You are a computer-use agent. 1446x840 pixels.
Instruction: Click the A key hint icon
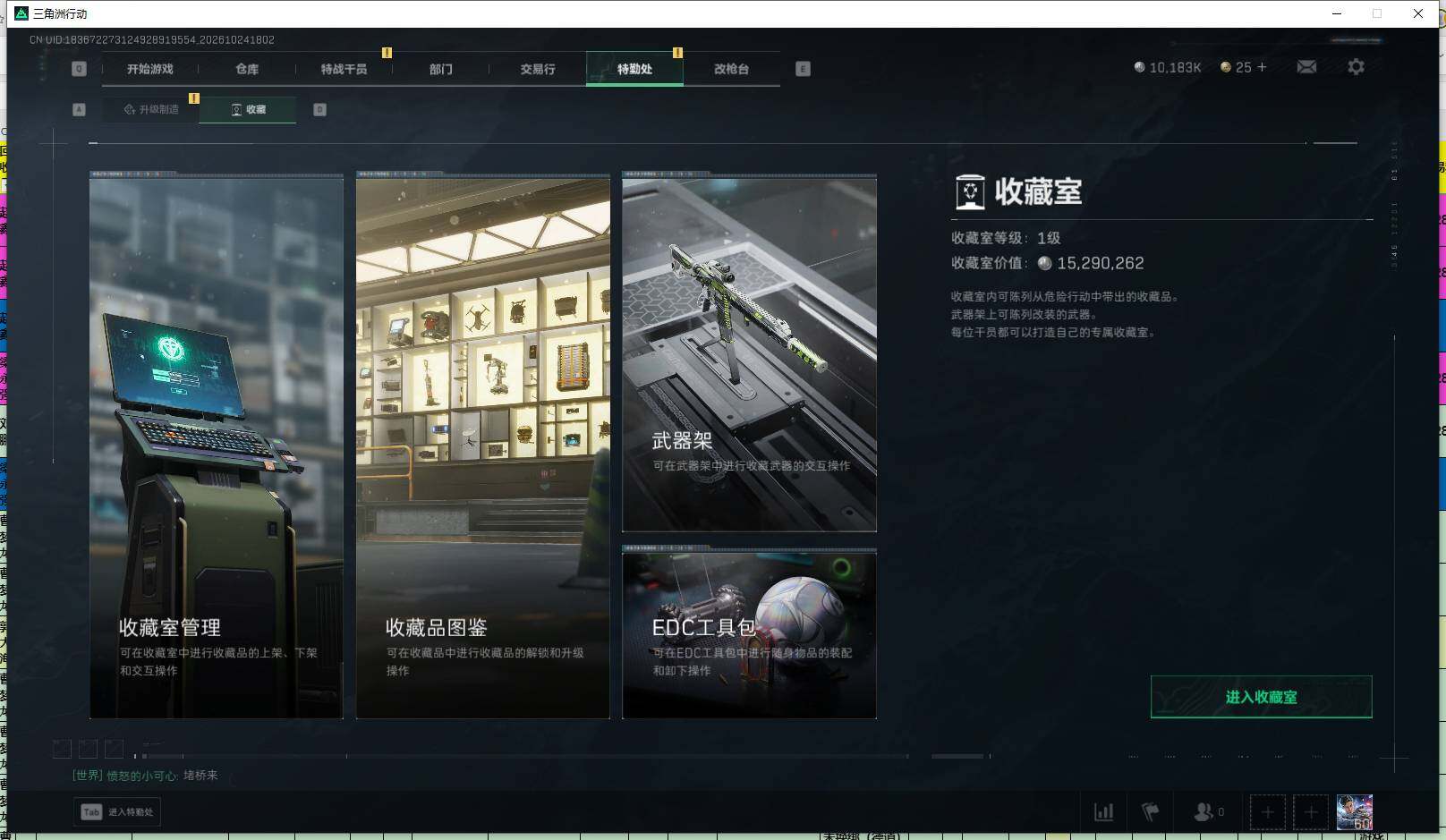[79, 109]
